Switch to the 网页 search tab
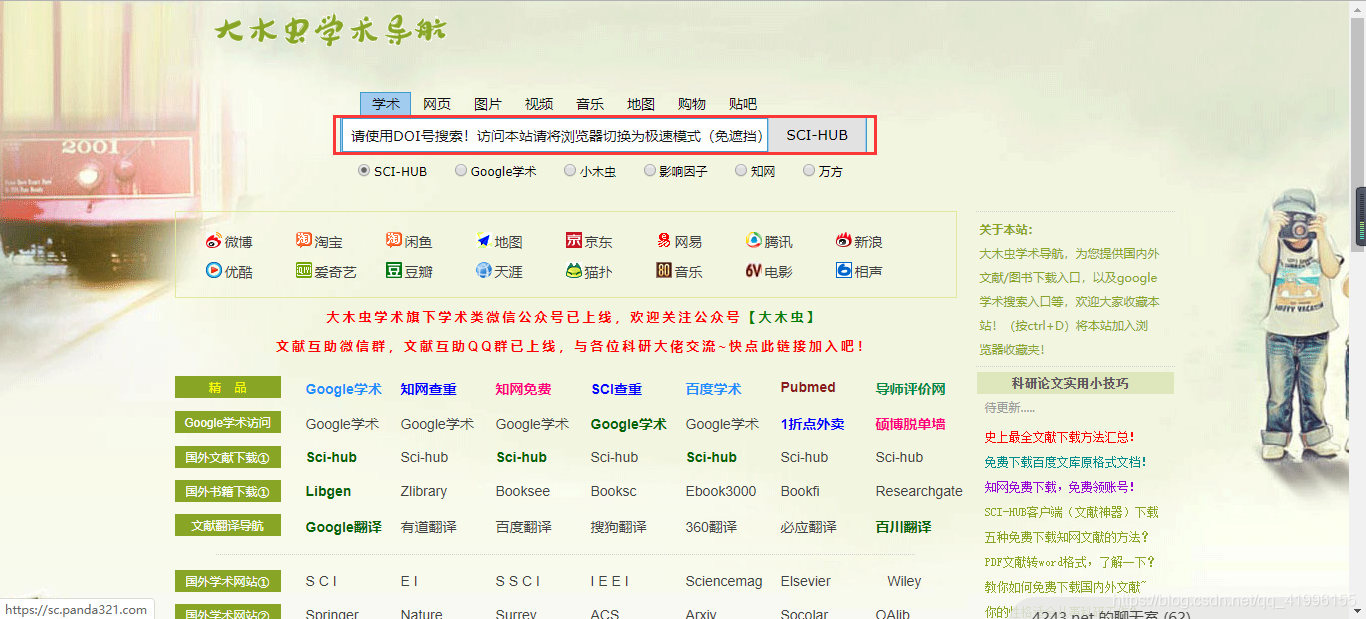Screen dimensions: 1366x619 click(x=437, y=103)
